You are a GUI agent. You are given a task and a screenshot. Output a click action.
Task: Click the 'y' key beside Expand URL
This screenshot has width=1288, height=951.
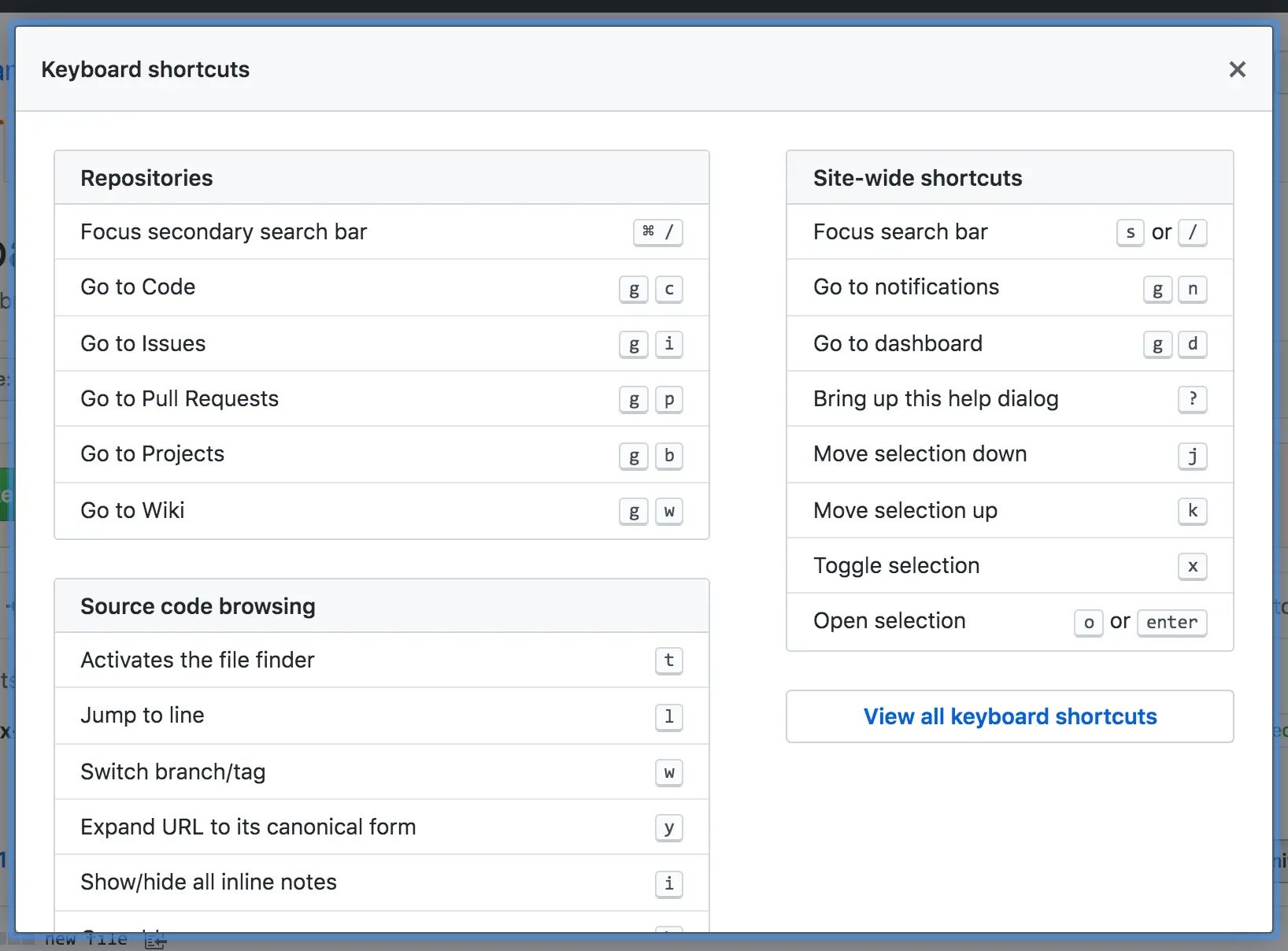(x=668, y=827)
